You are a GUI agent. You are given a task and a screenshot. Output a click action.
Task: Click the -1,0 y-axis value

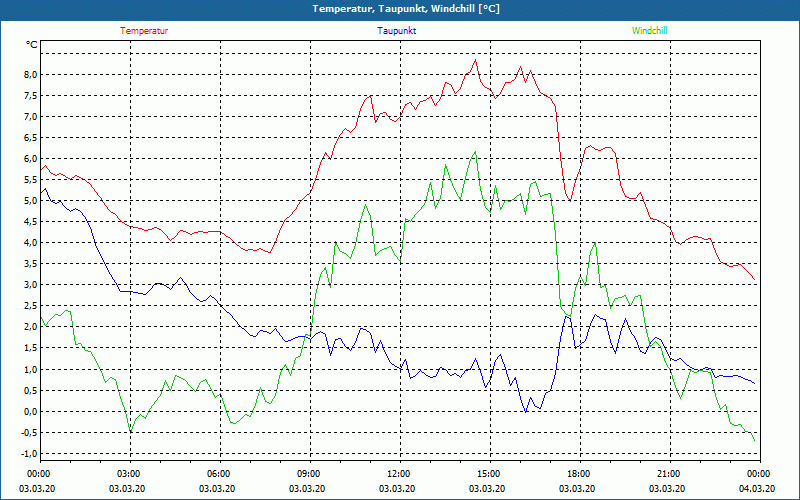coord(29,454)
